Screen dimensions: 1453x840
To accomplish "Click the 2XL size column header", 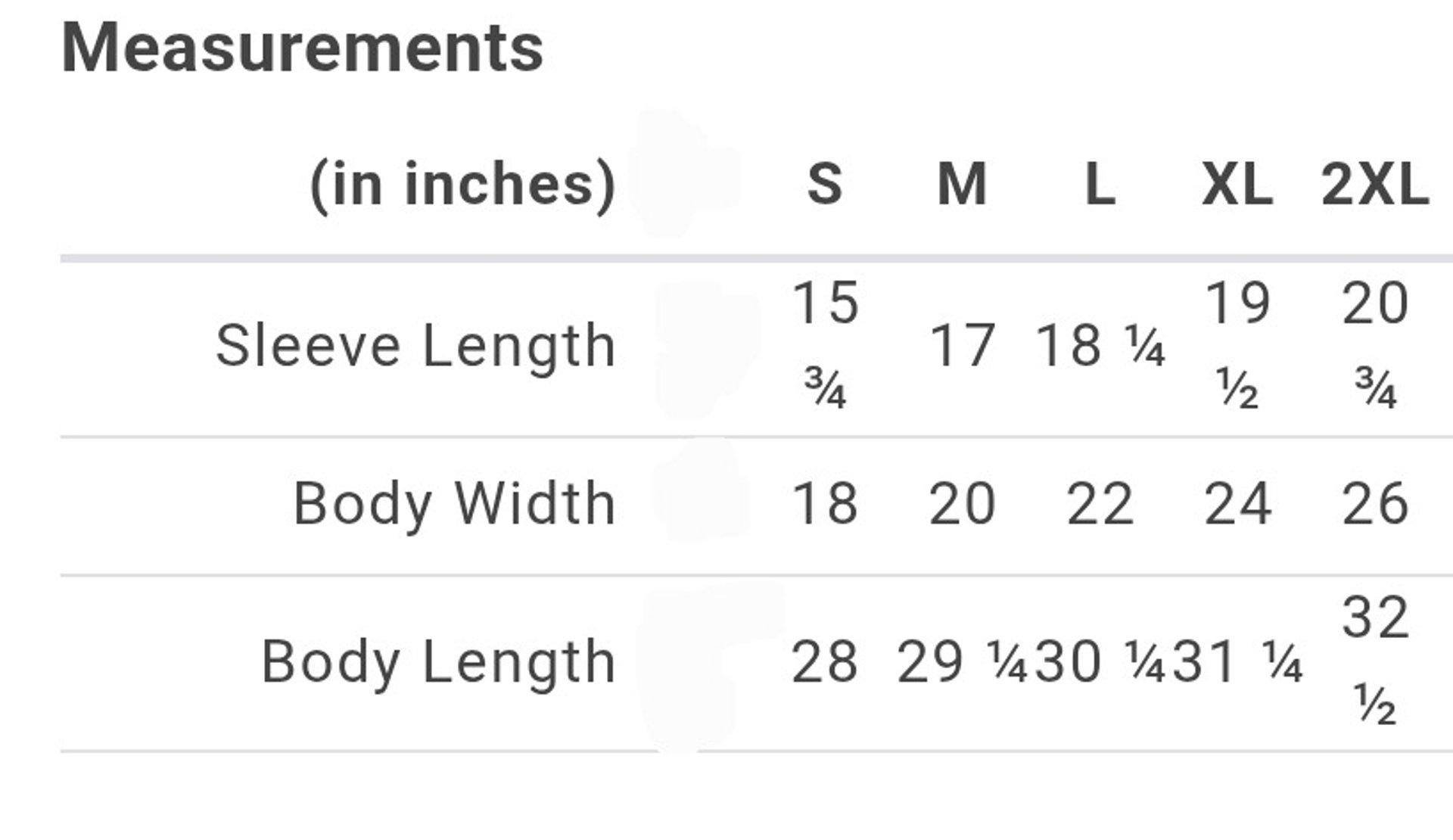I will click(x=1375, y=184).
